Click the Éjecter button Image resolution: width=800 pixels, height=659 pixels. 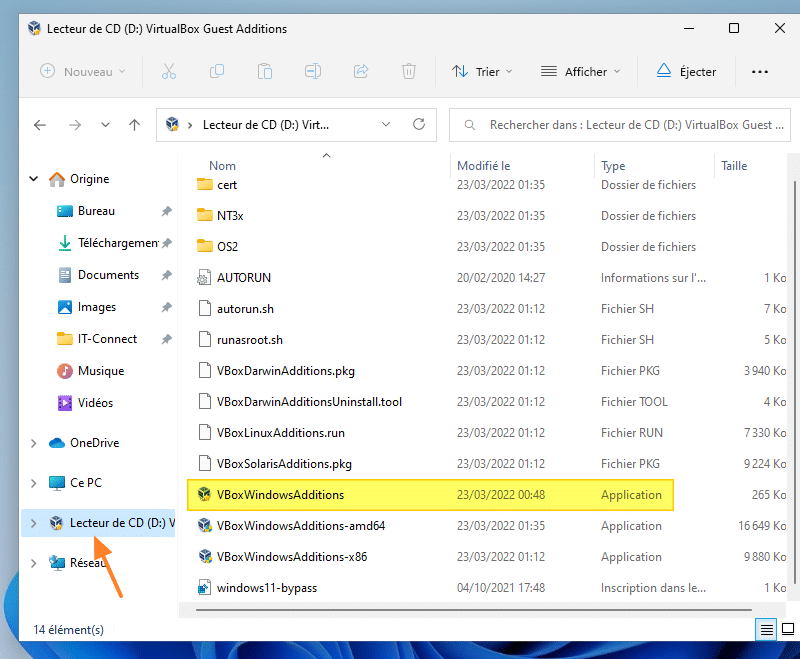[x=686, y=71]
